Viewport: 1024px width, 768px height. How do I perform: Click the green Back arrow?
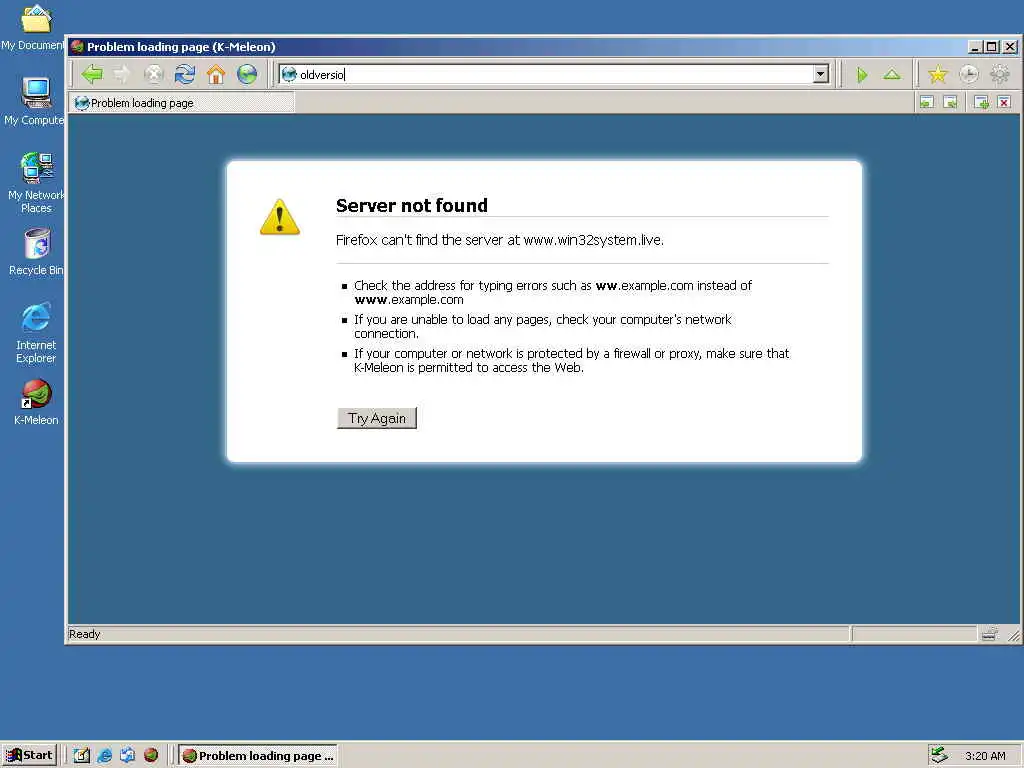92,74
